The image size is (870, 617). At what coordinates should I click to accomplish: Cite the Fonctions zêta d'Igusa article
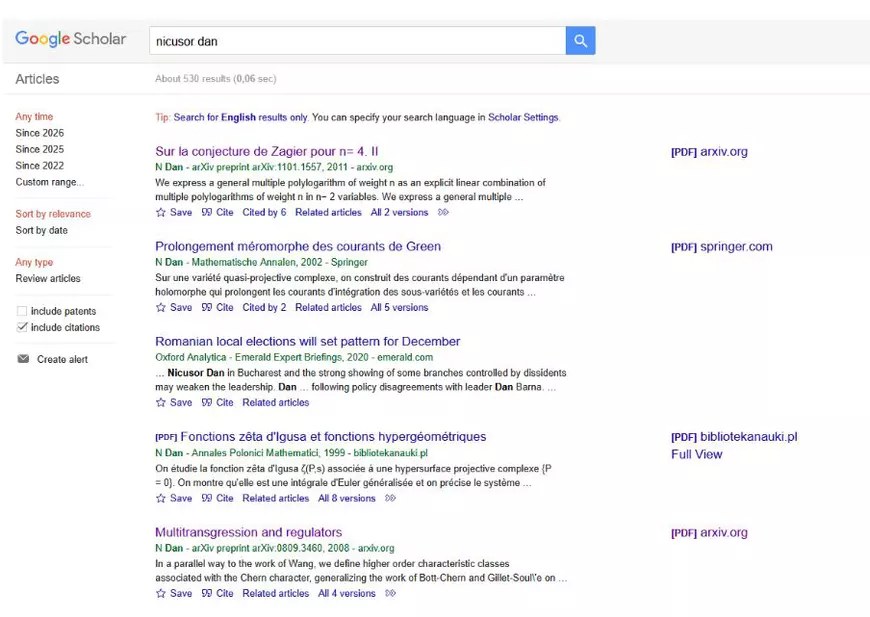click(x=217, y=498)
